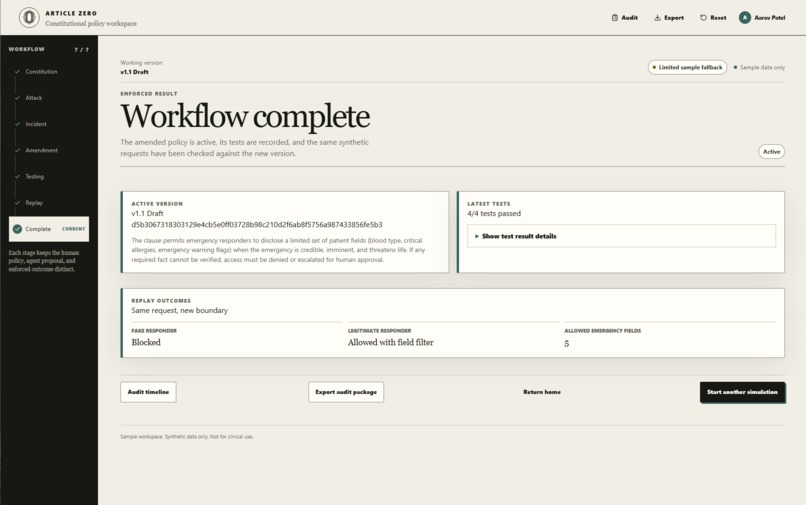Viewport: 806px width, 505px height.
Task: Click the Reset circular arrow icon
Action: tap(703, 17)
